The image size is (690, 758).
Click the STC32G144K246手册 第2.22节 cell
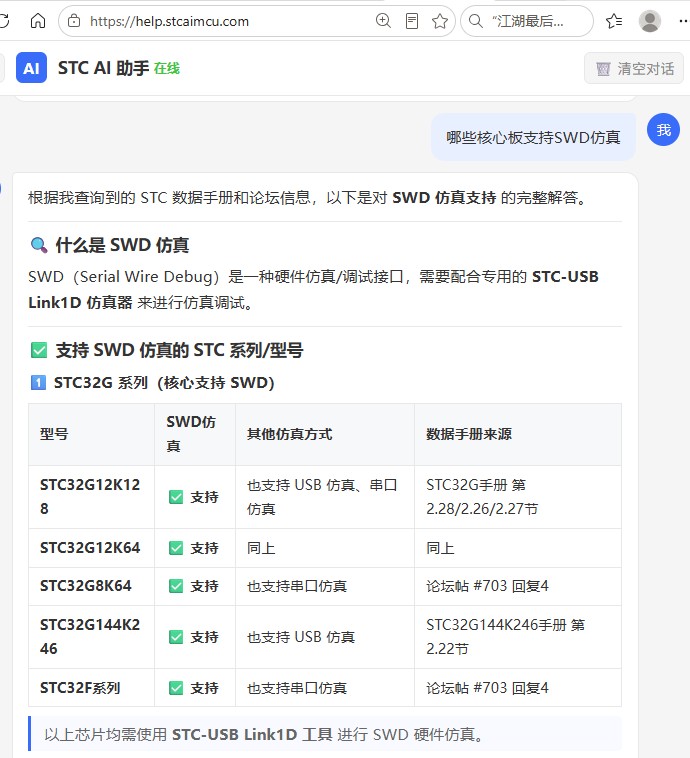click(517, 637)
